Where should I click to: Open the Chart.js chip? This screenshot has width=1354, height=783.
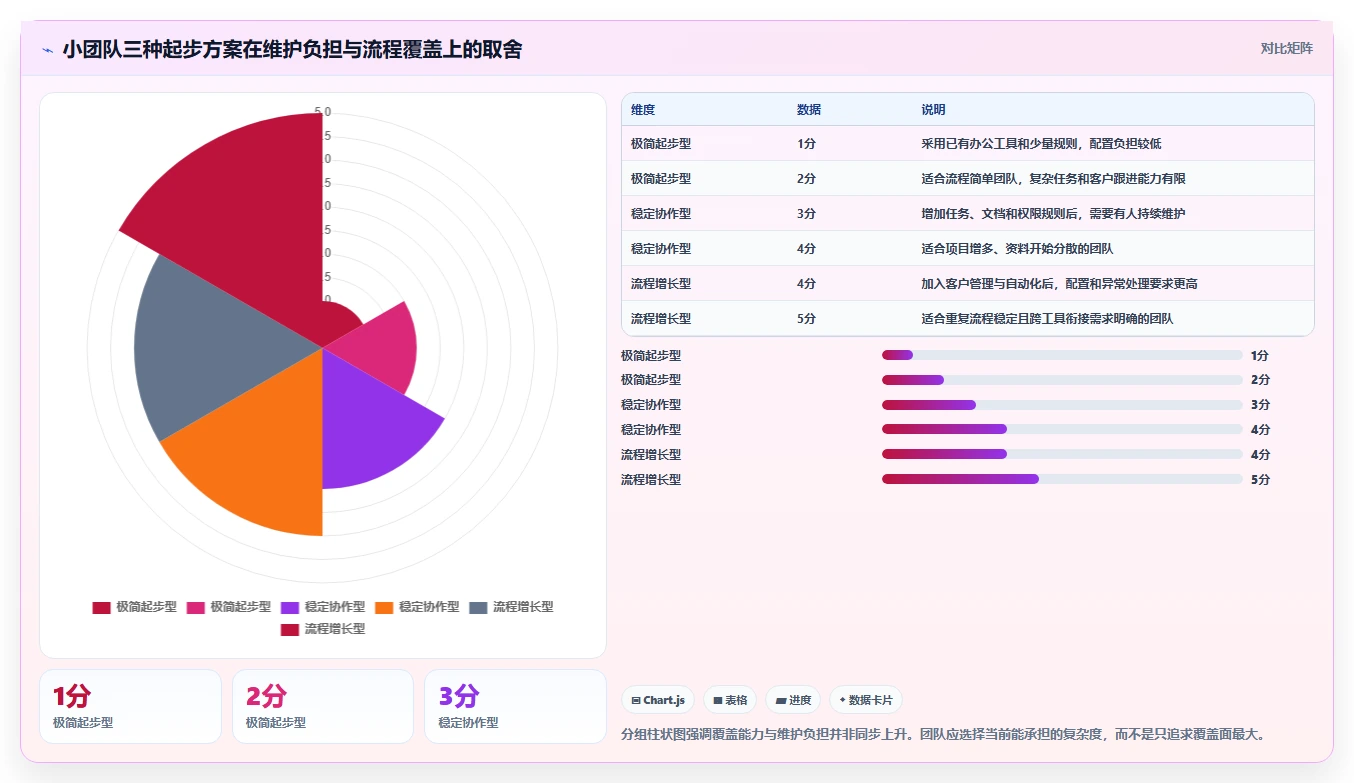(x=658, y=700)
